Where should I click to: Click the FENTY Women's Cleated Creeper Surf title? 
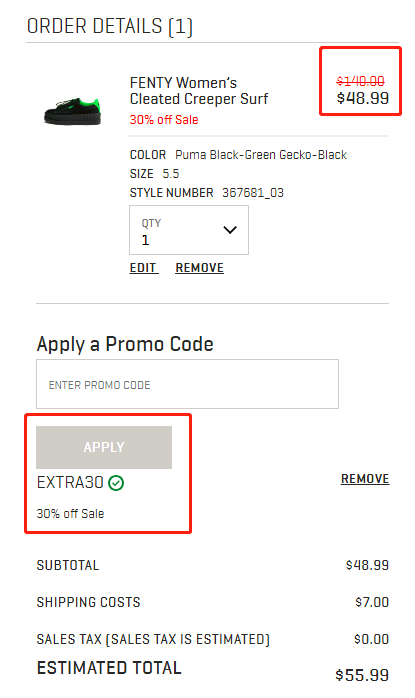click(x=199, y=91)
